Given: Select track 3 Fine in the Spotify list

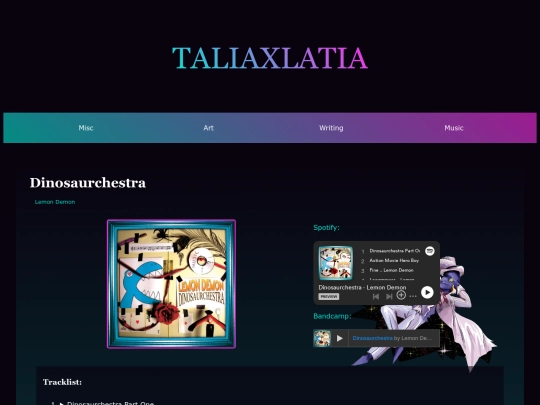Looking at the screenshot, I should click(x=391, y=270).
